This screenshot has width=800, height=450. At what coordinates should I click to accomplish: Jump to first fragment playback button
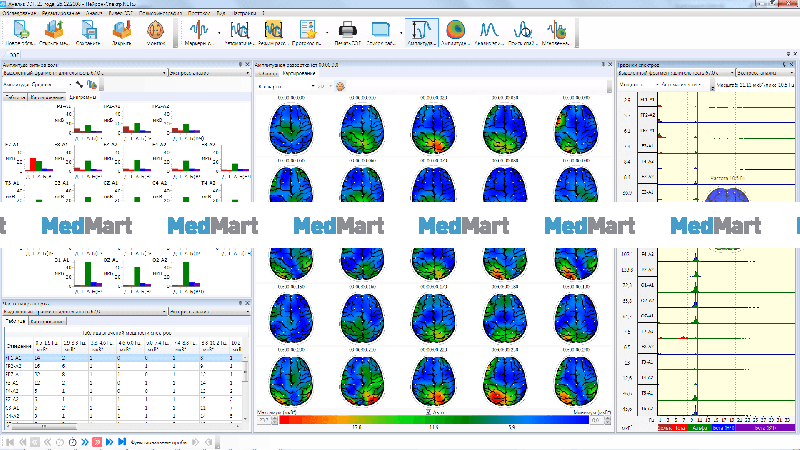tap(10, 442)
